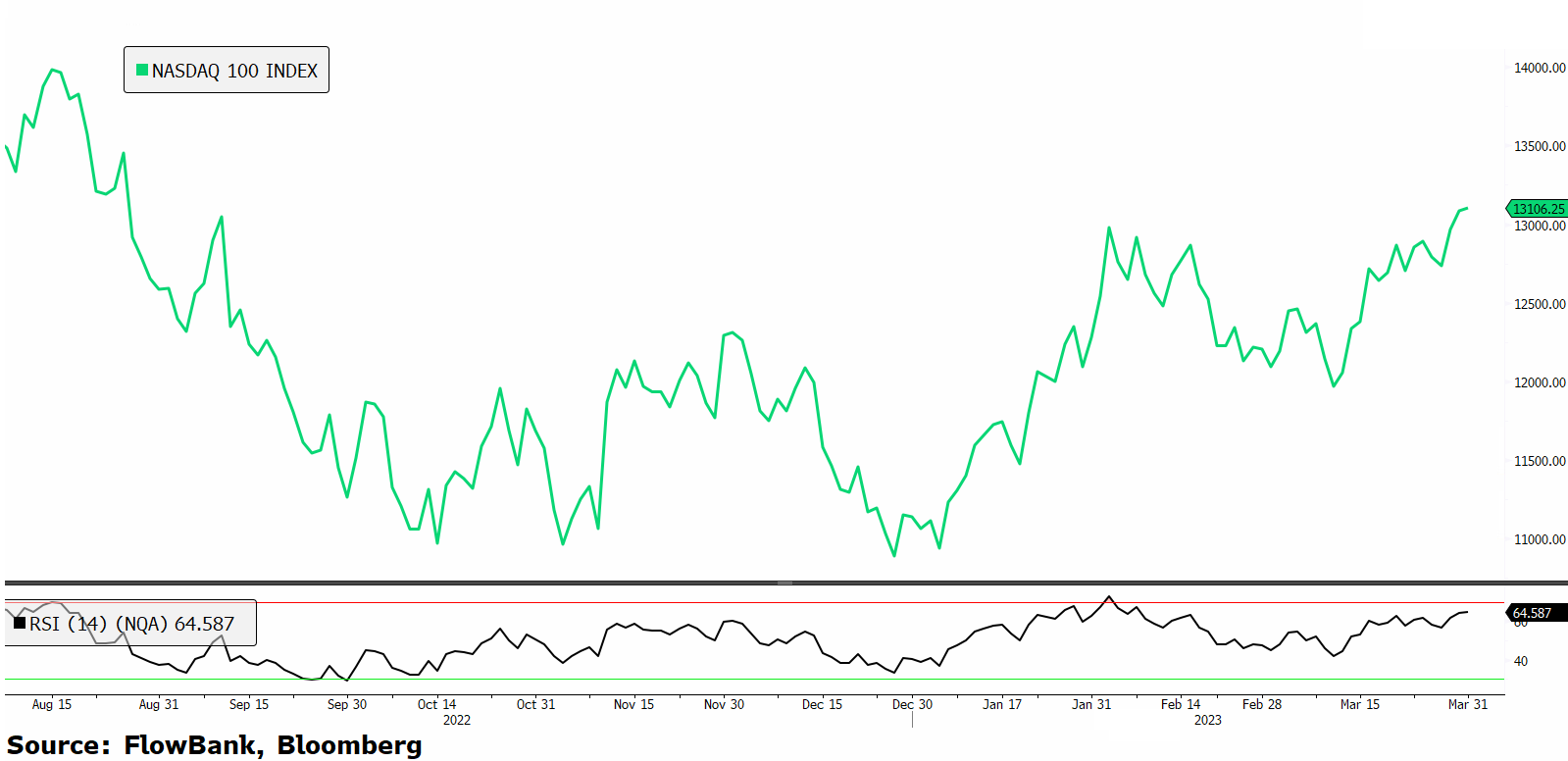The image size is (1568, 761).
Task: Click the 64.587 RSI value tag
Action: click(1535, 613)
